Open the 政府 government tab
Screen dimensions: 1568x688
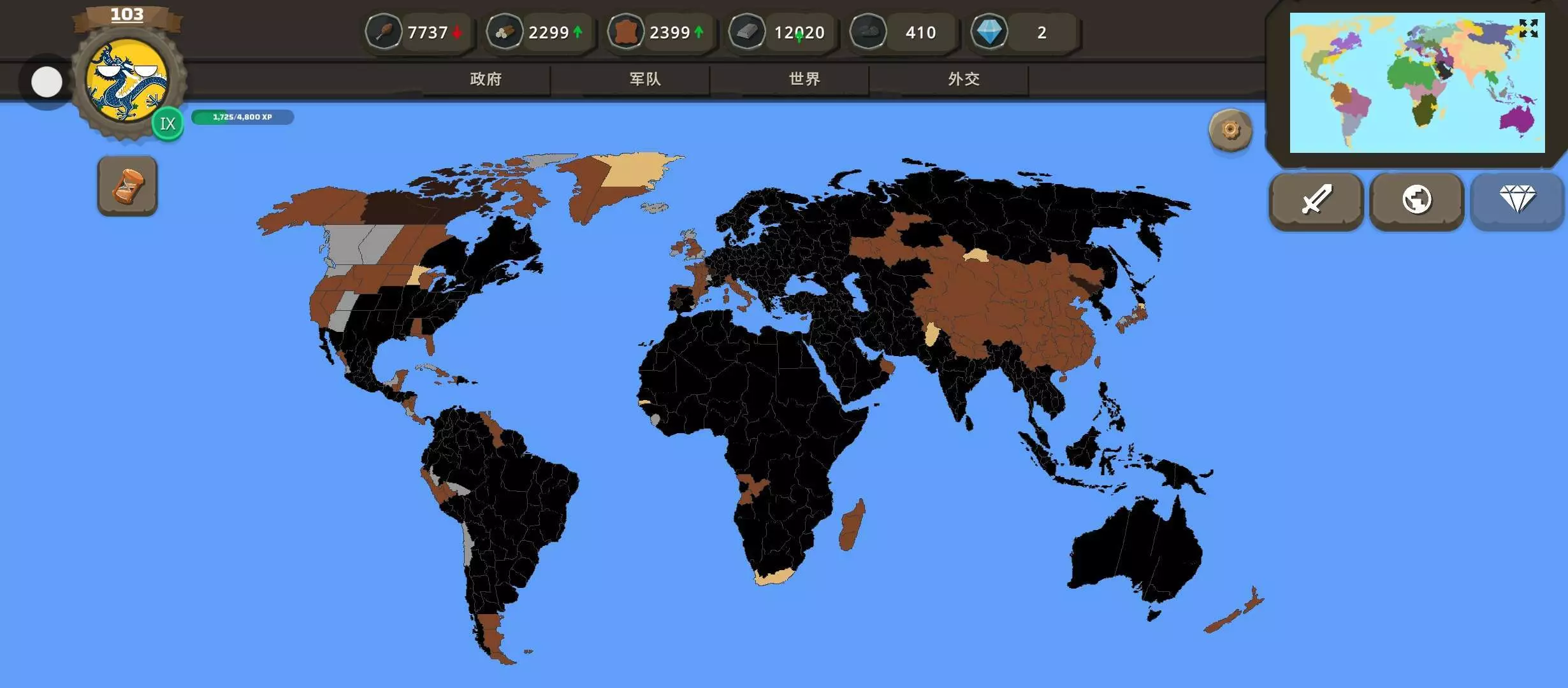pyautogui.click(x=486, y=79)
